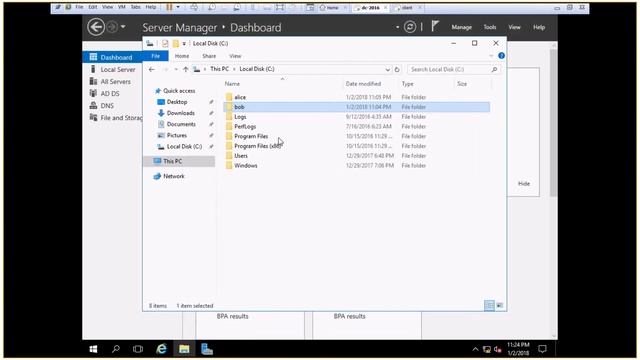The image size is (640, 360).
Task: Open Action Center notification icon
Action: 542,349
